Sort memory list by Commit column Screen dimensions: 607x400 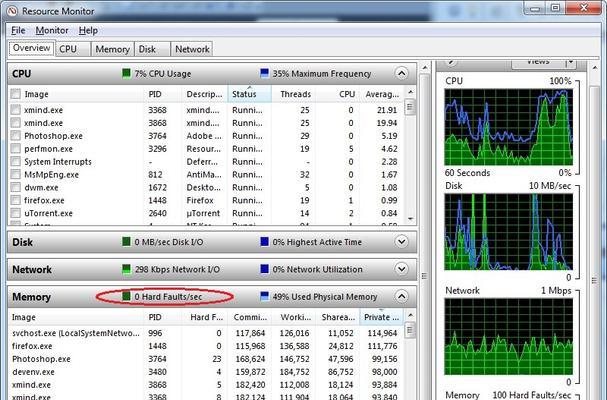(250, 317)
